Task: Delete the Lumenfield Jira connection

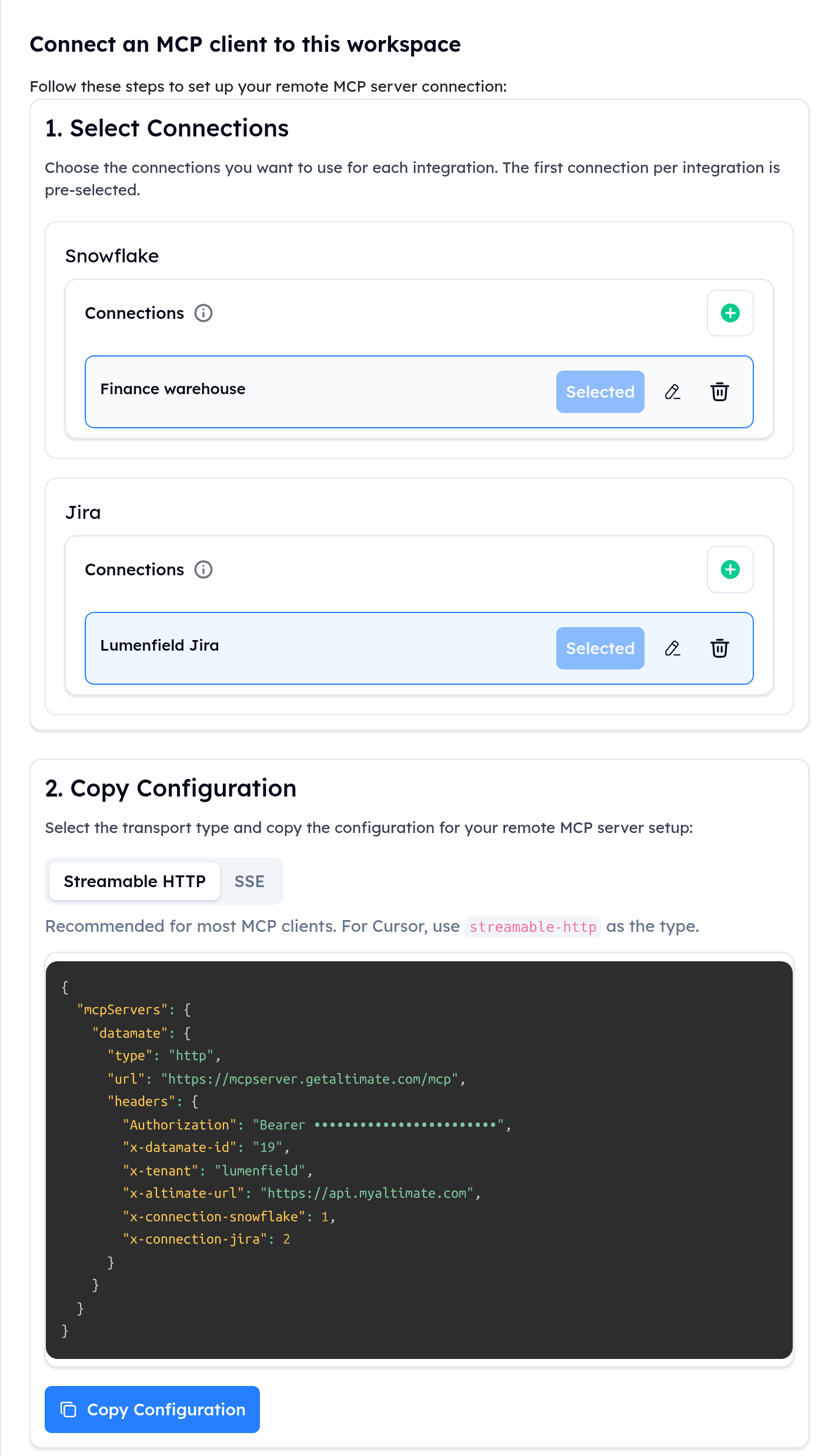Action: click(x=720, y=648)
